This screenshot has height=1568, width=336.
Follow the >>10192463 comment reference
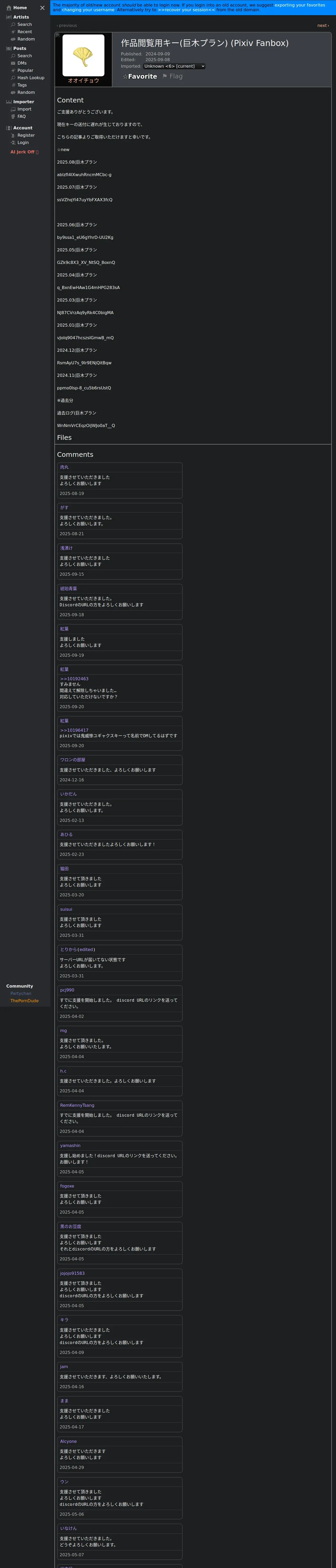coord(74,679)
